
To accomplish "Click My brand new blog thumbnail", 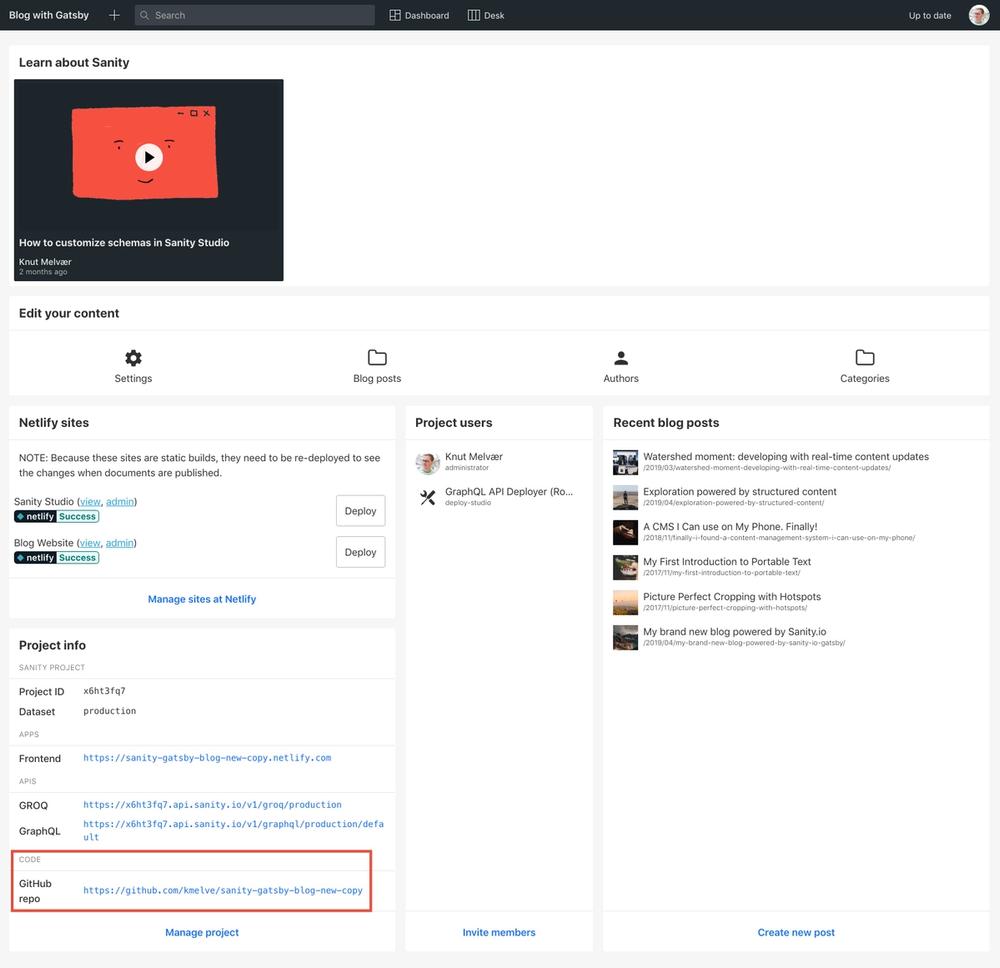I will point(625,638).
